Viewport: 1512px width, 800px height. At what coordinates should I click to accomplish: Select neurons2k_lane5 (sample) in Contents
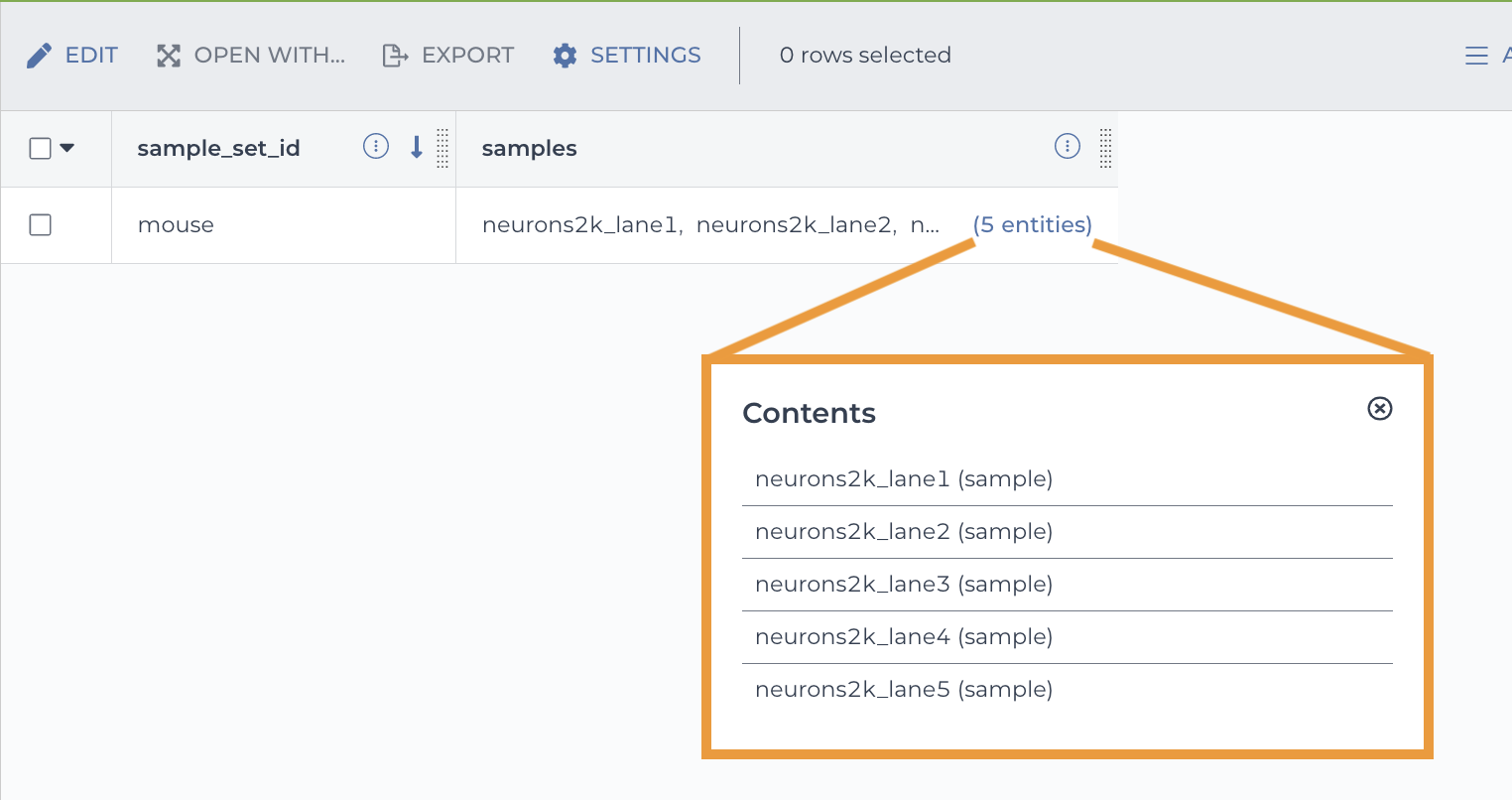point(904,690)
